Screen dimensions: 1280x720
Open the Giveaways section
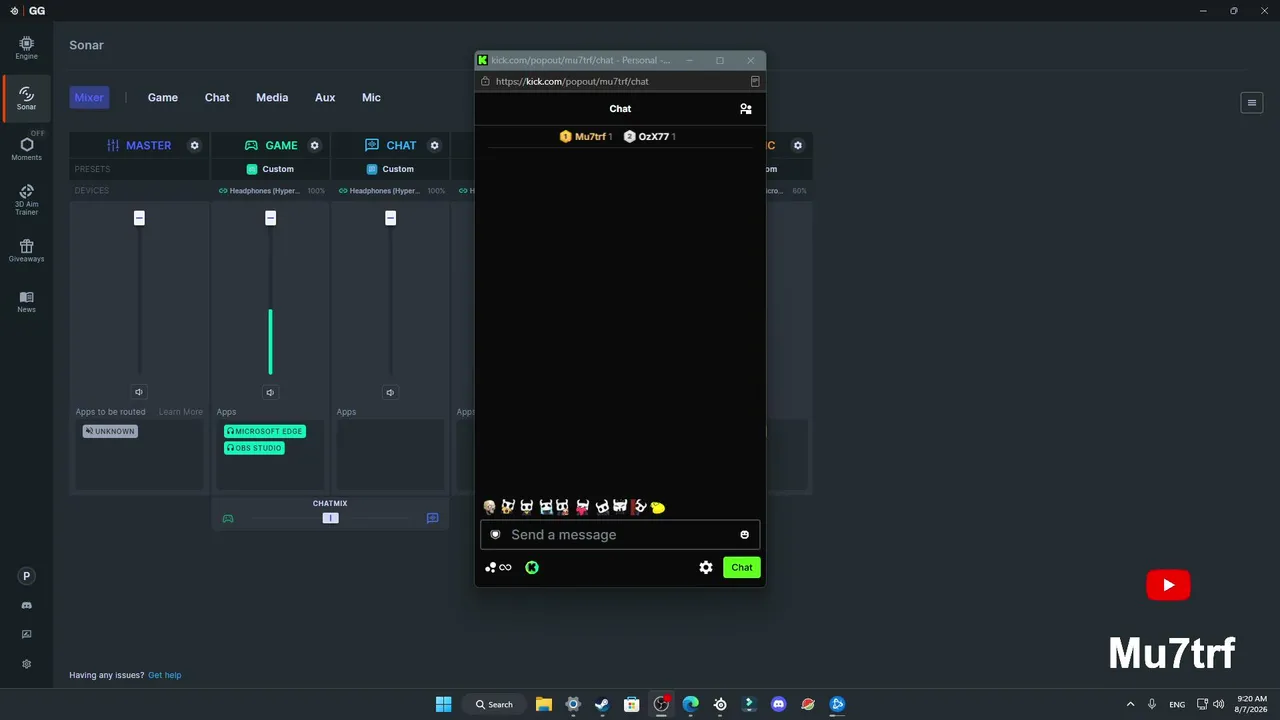pyautogui.click(x=26, y=250)
